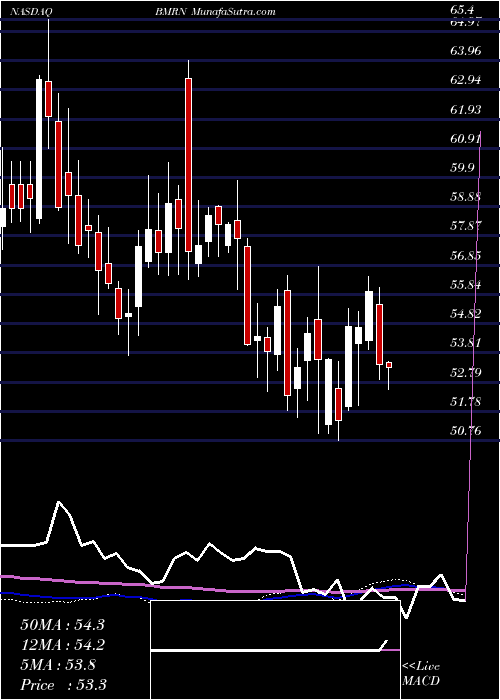Click the Price : 53.3 readout
The height and width of the screenshot is (700, 500).
pos(63,685)
